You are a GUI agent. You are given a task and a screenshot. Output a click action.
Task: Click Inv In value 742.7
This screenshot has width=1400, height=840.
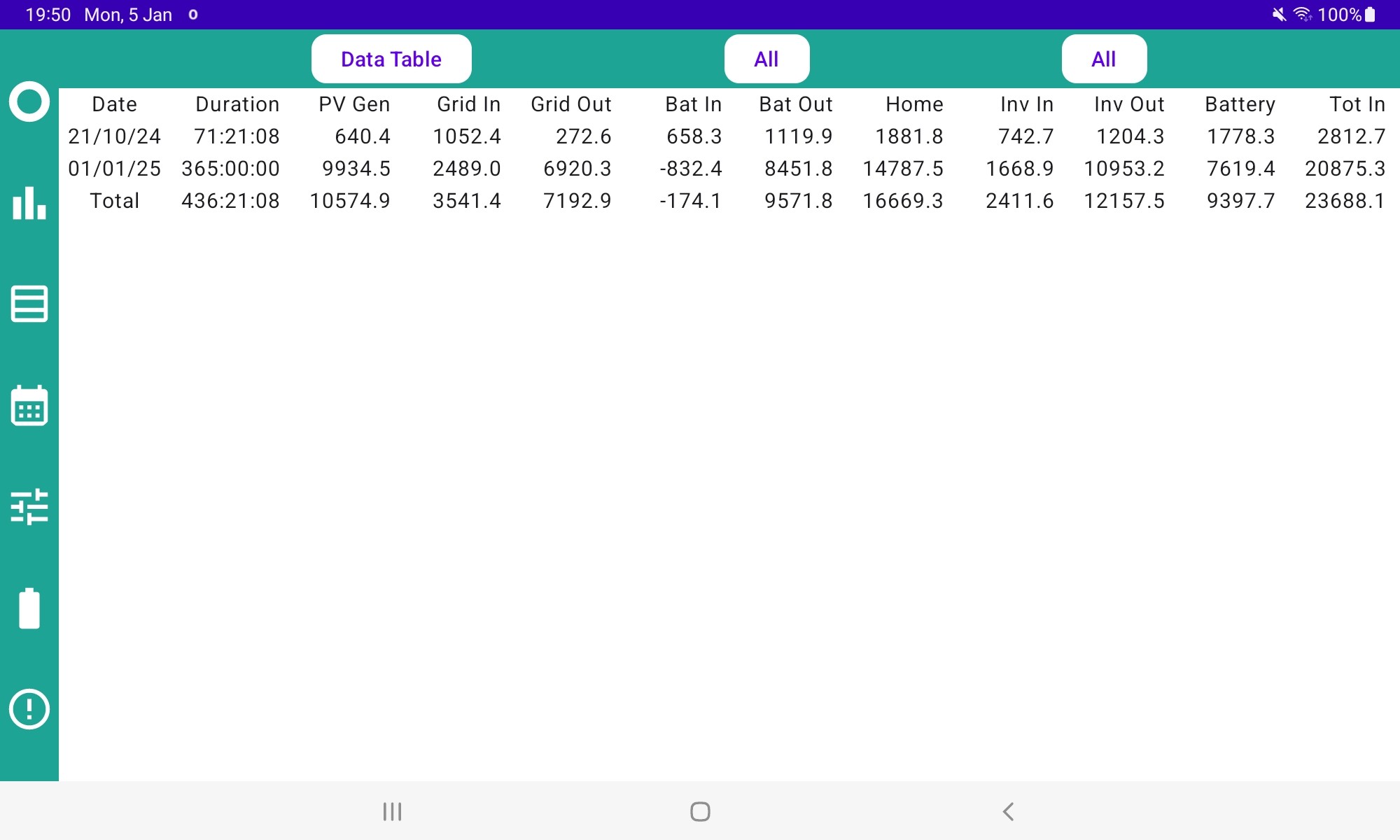[1026, 136]
